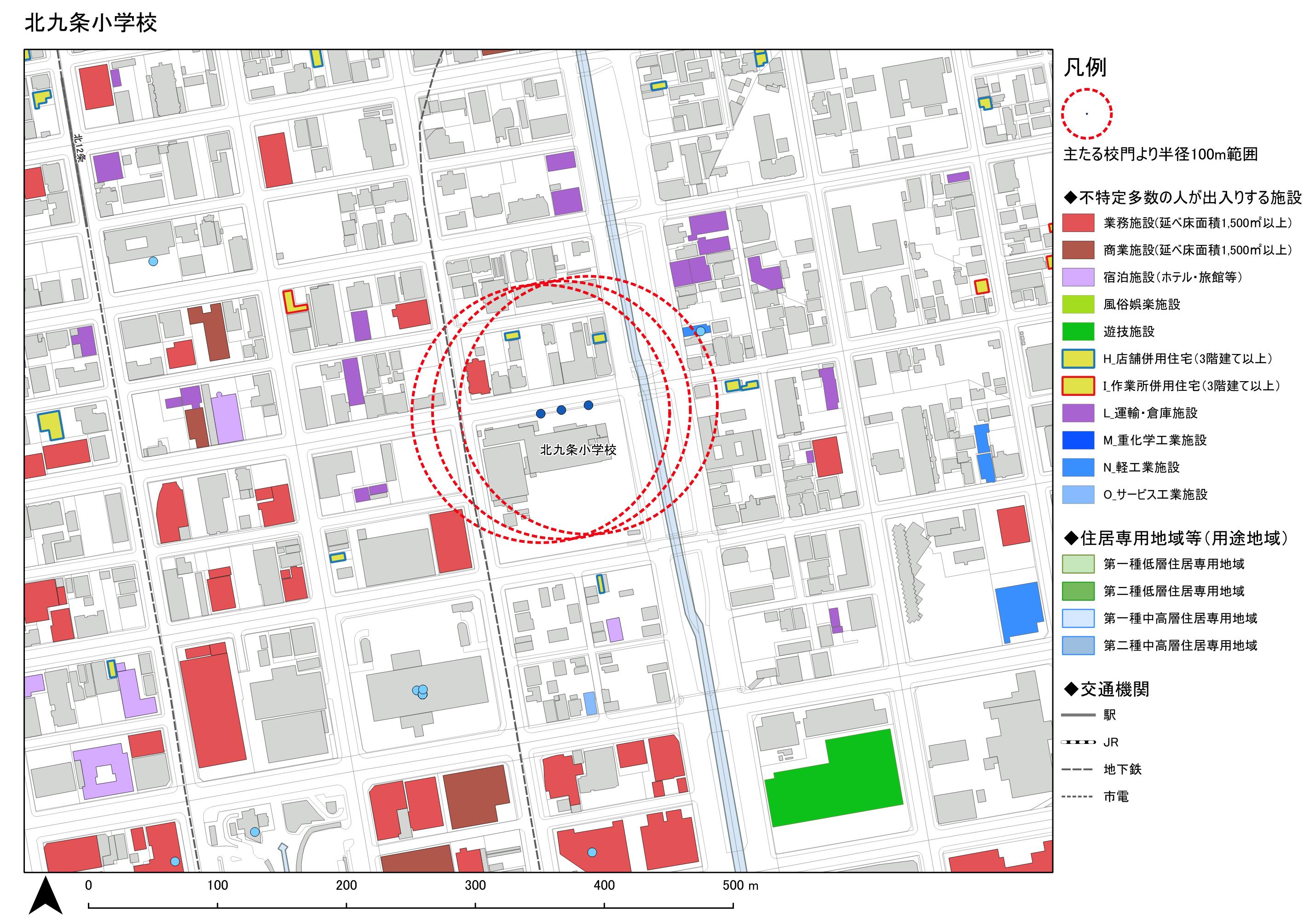Viewport: 1316px width, 923px height.
Task: Click the 第二種中高層住居専用地域 legend swatch
Action: (x=1078, y=645)
